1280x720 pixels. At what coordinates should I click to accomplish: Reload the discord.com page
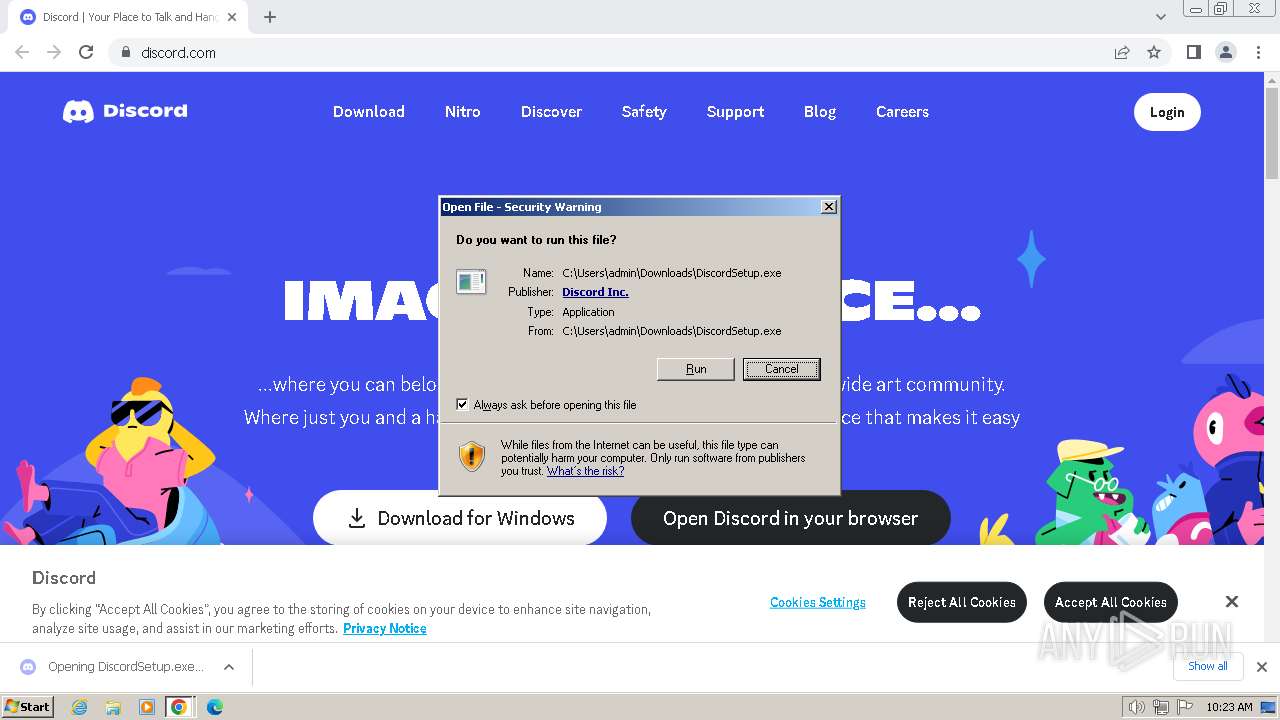coord(86,52)
